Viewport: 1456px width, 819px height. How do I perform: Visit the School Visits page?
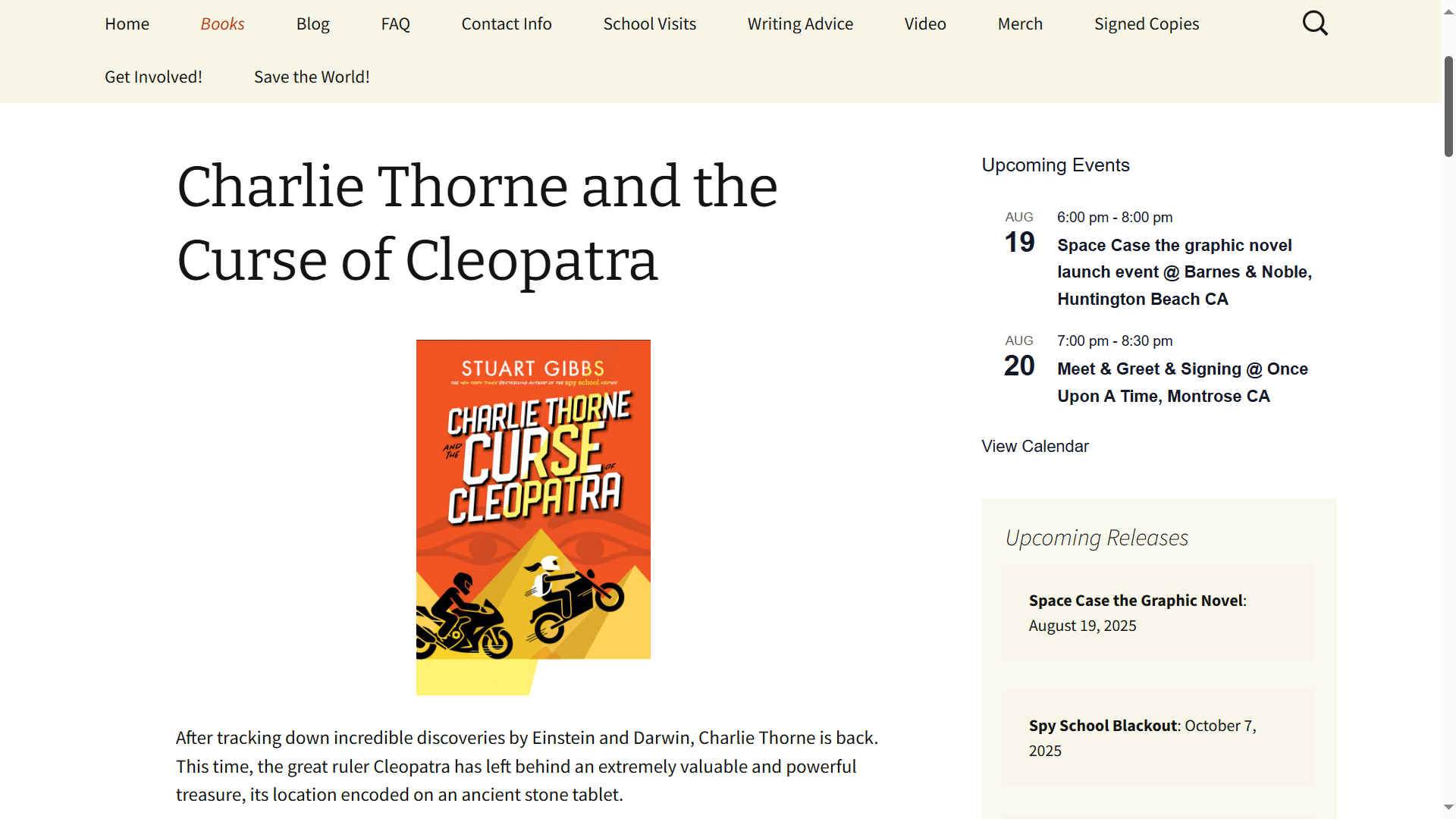pyautogui.click(x=649, y=24)
